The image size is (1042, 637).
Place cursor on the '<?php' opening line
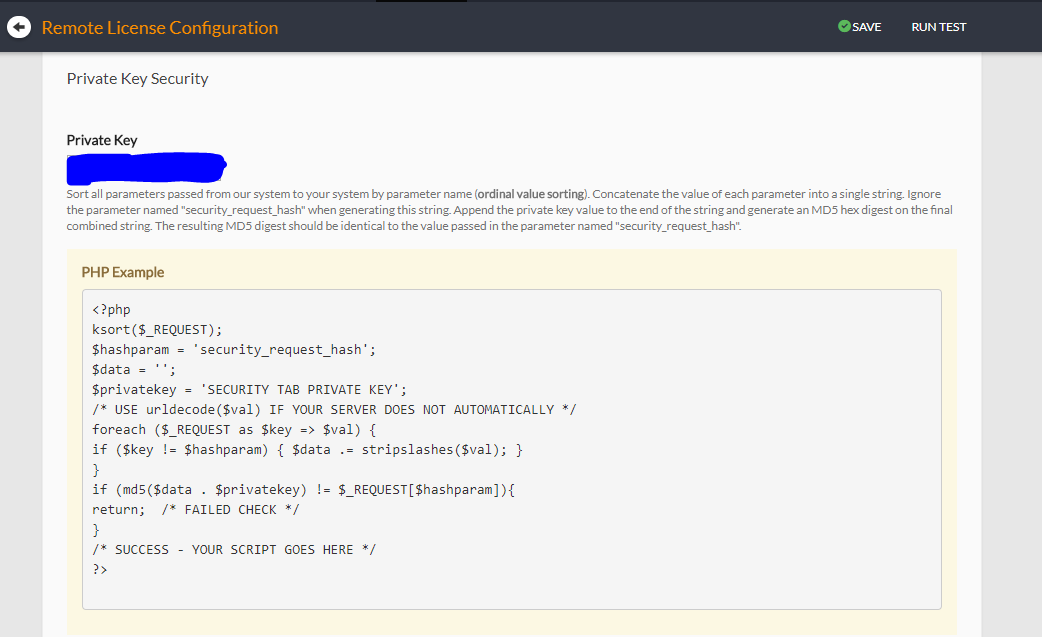(x=111, y=310)
